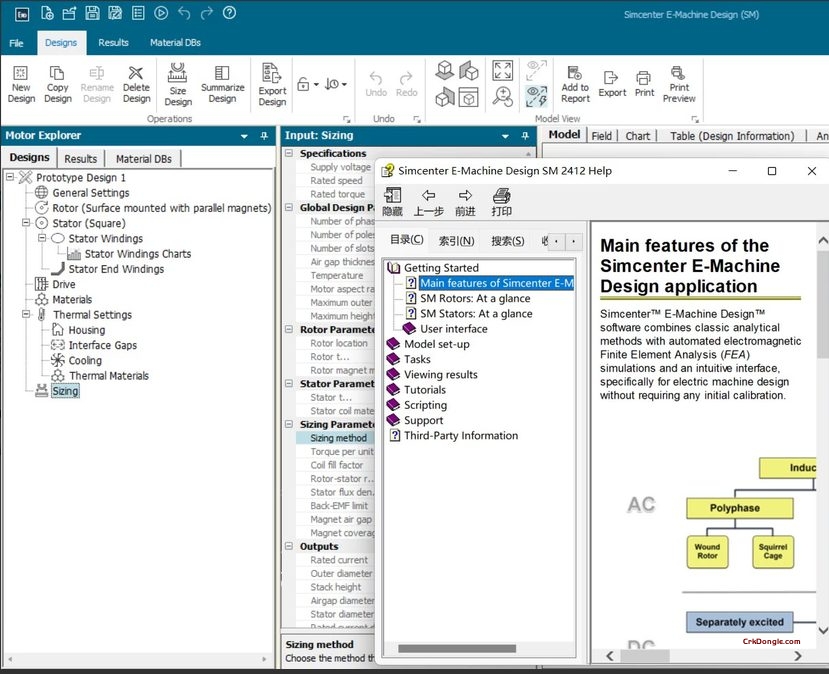Pin the Motor Explorer panel
The height and width of the screenshot is (674, 829).
tap(264, 136)
